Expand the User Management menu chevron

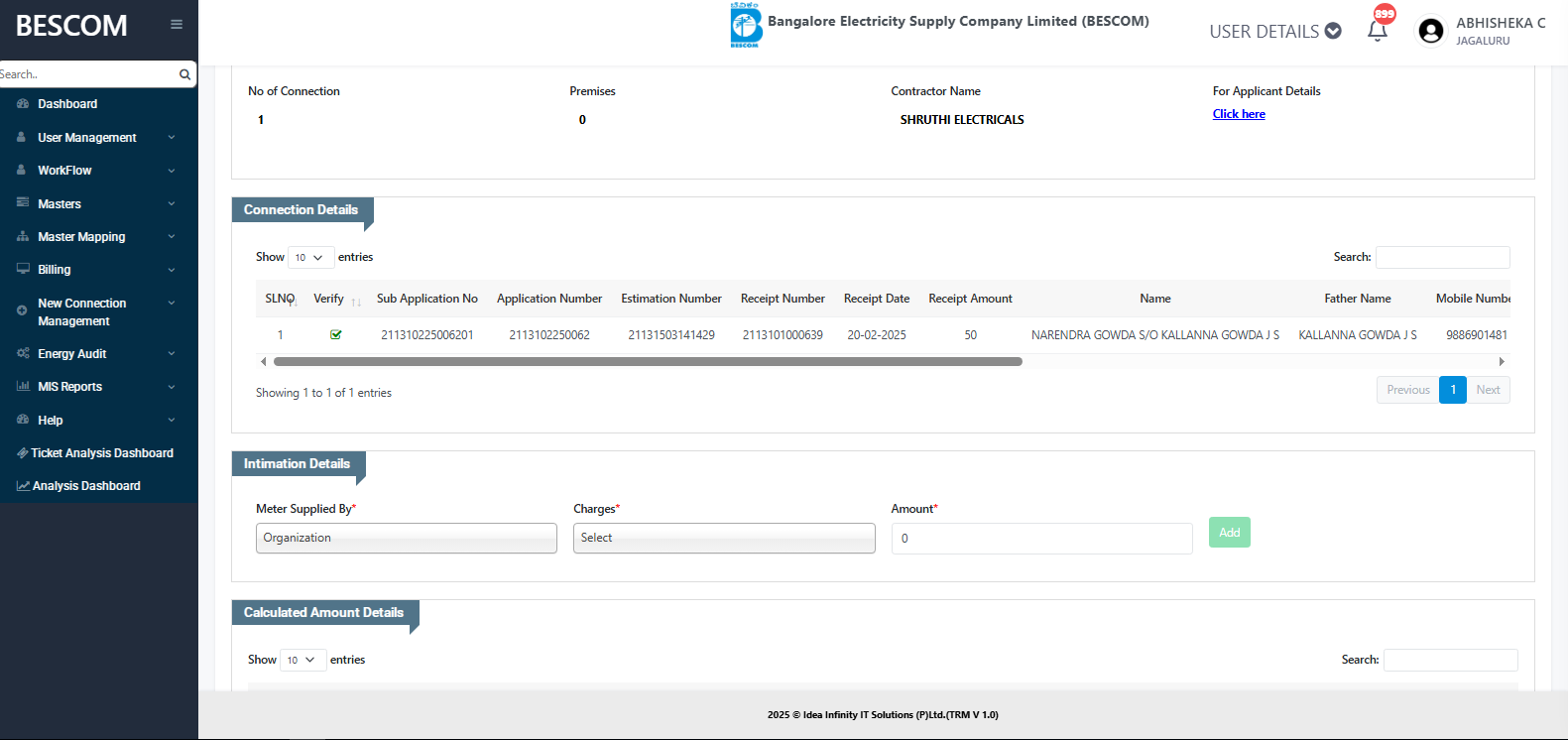point(172,138)
